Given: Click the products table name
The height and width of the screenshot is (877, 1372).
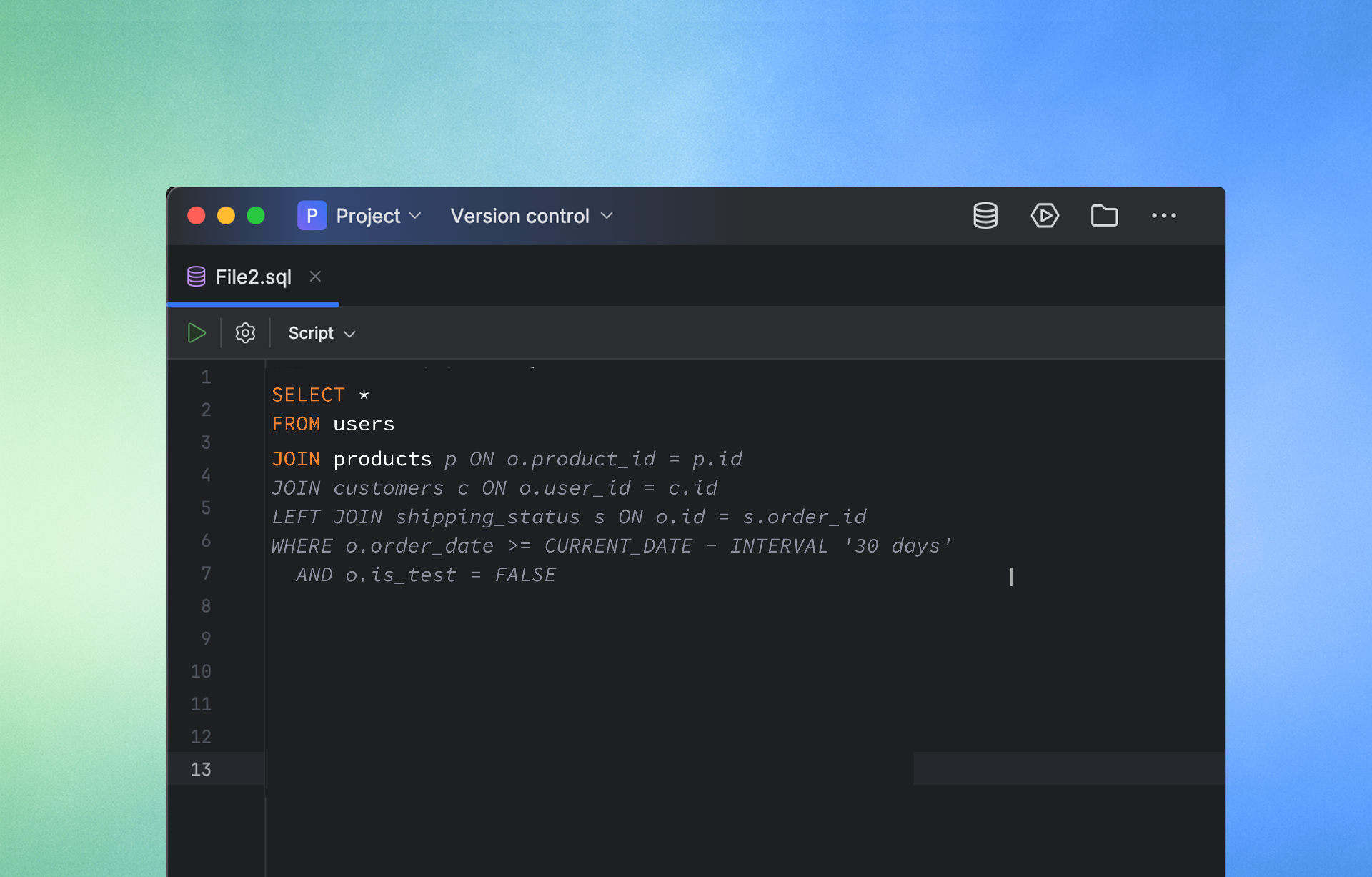Looking at the screenshot, I should tap(382, 459).
